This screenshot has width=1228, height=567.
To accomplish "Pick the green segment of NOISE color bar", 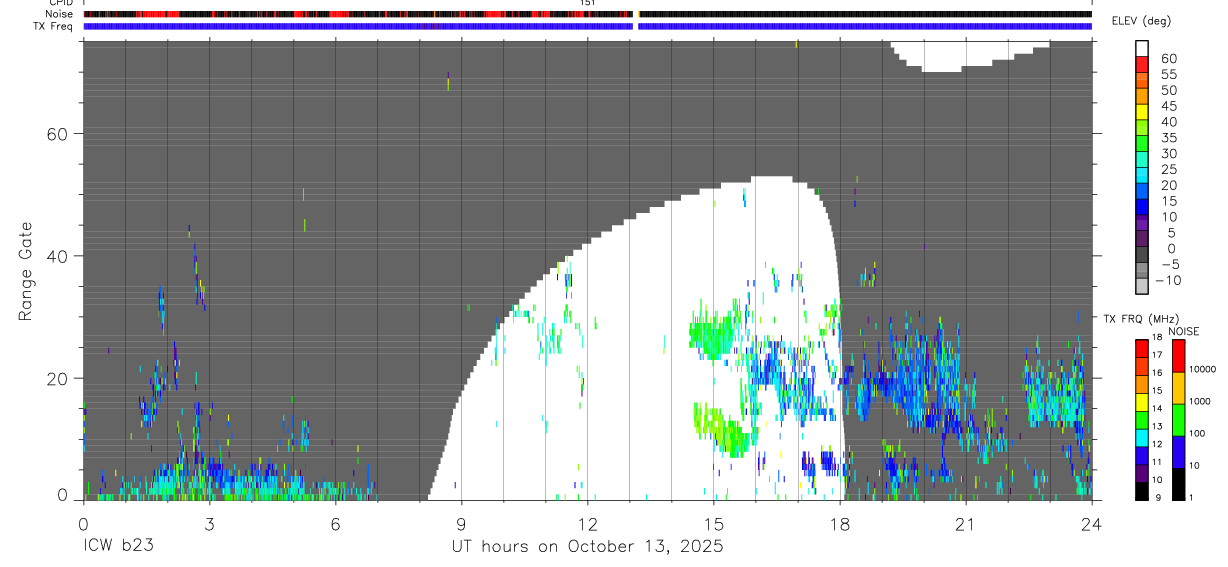I will coord(1178,420).
